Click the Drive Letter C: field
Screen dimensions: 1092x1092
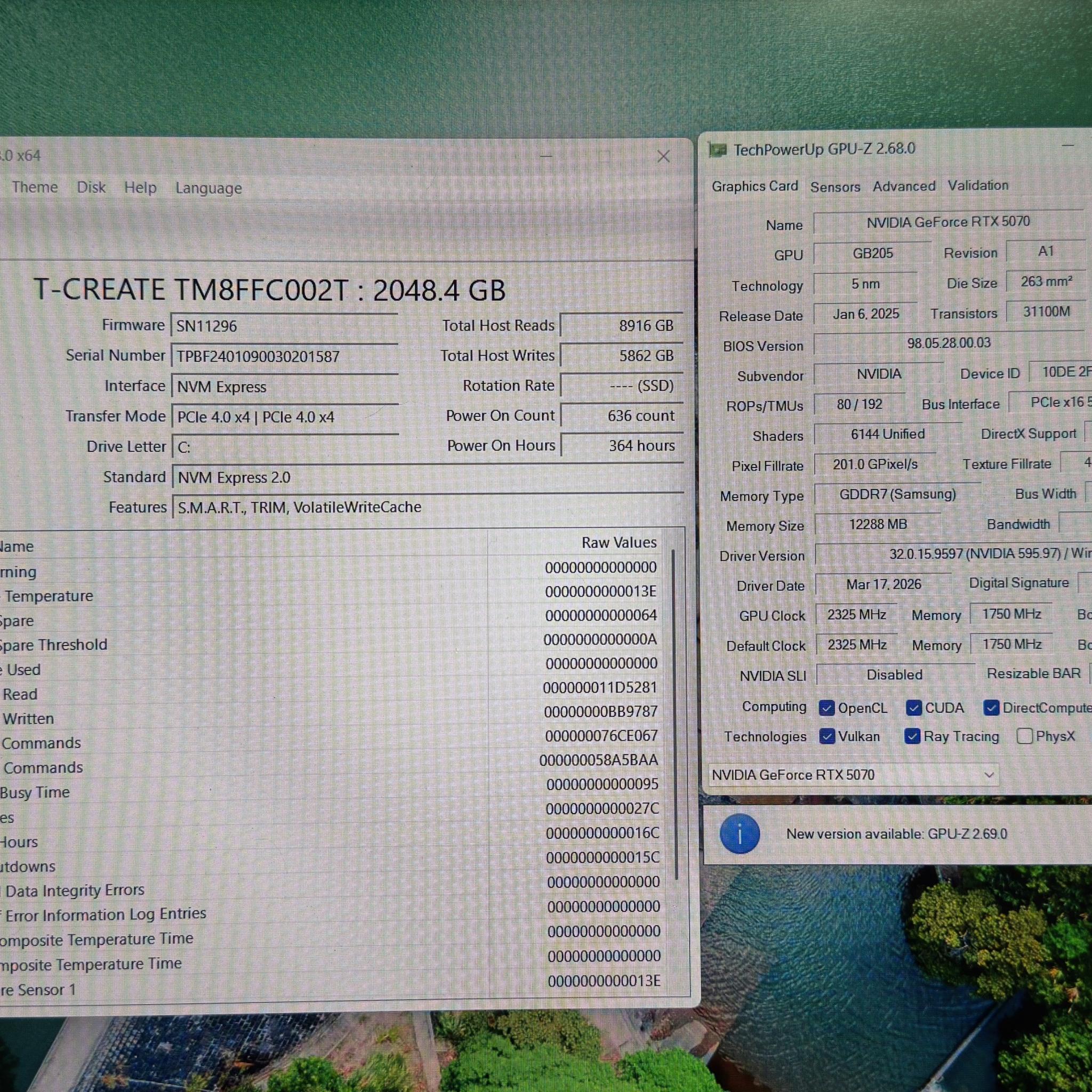[x=285, y=447]
